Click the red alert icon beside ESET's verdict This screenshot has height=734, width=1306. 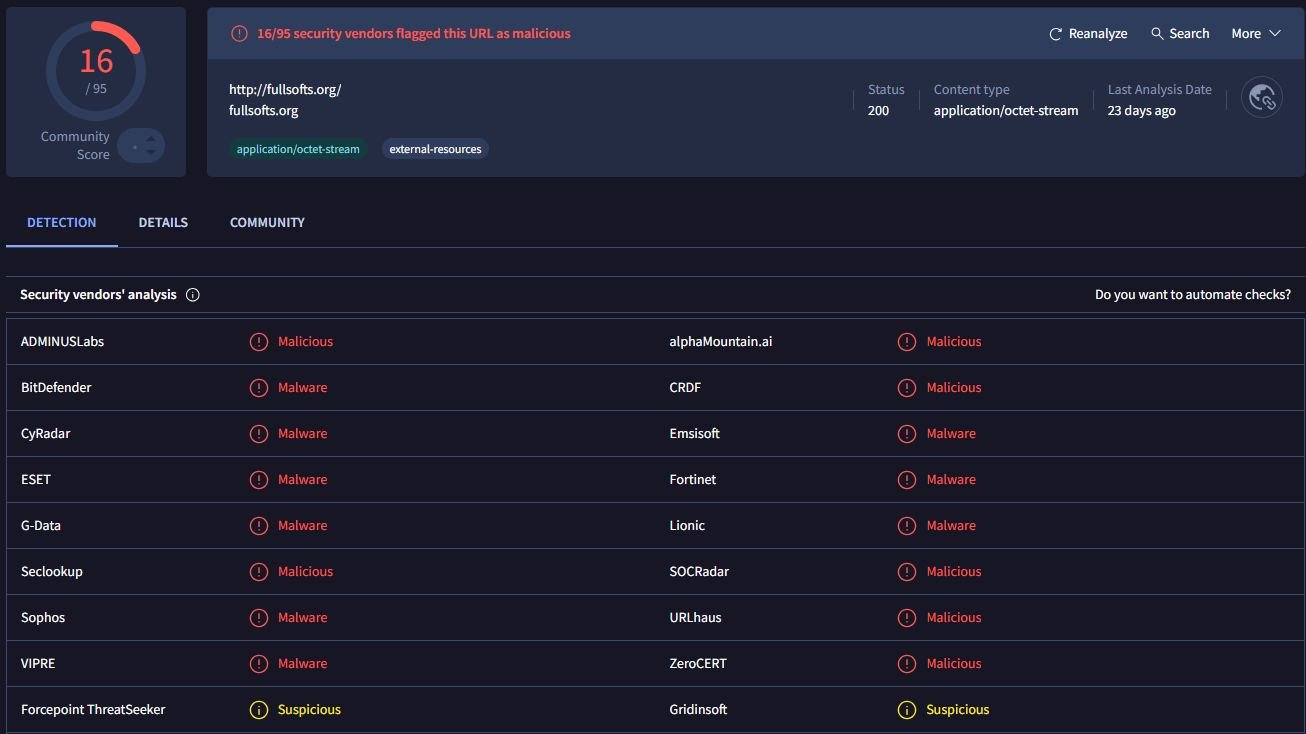(x=259, y=480)
